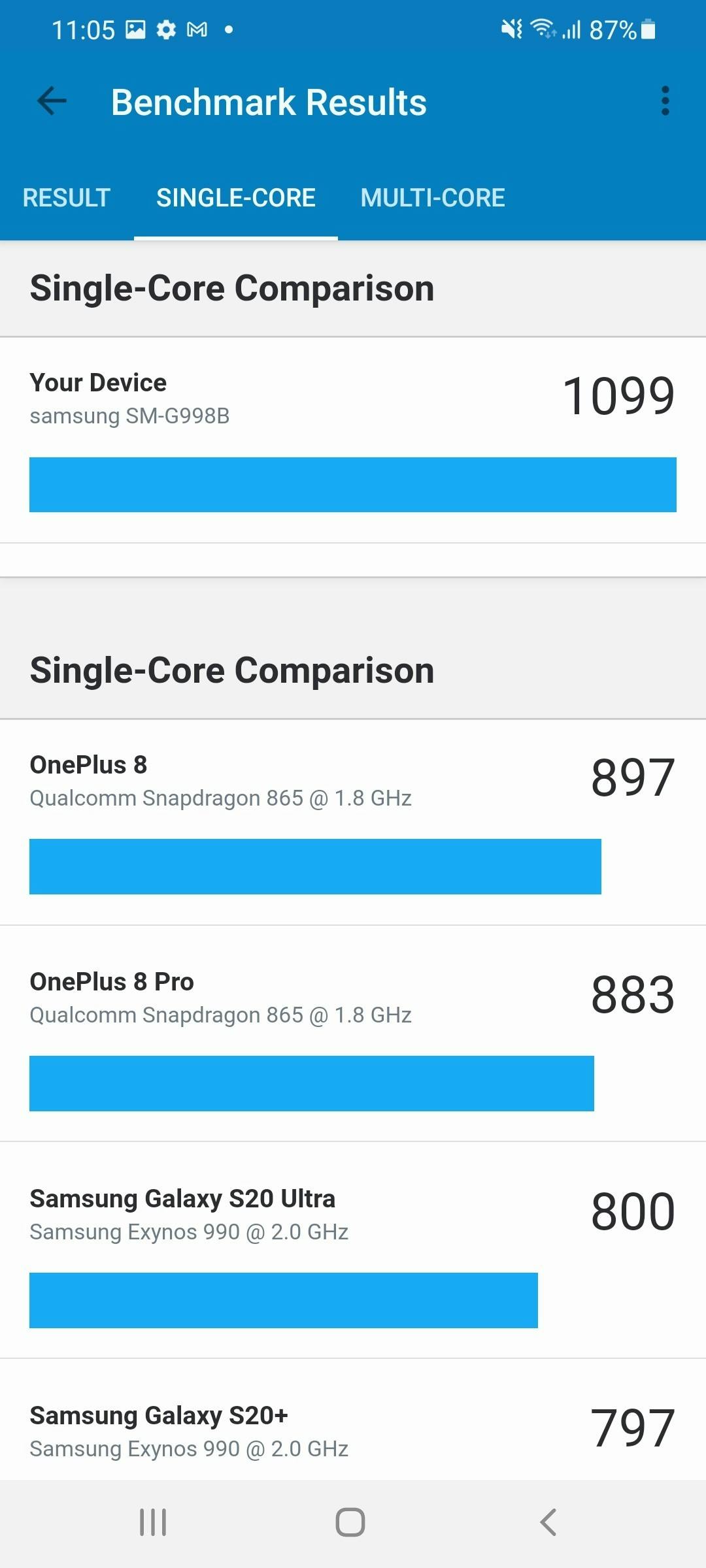Viewport: 706px width, 1568px height.
Task: Tap the navigation bar back chevron
Action: [x=548, y=1522]
